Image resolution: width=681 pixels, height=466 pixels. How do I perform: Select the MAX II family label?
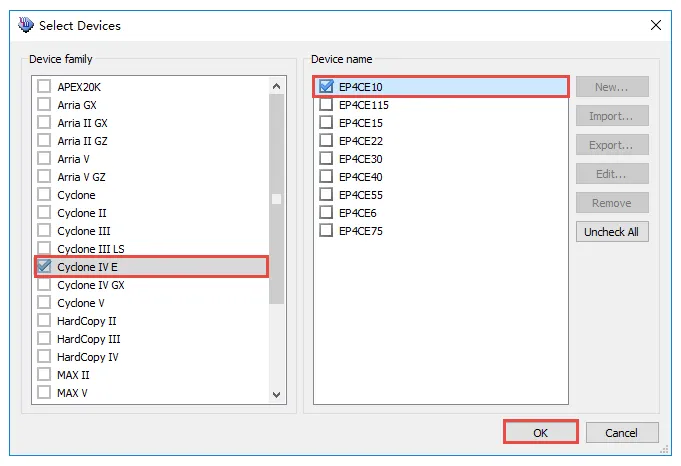click(73, 375)
